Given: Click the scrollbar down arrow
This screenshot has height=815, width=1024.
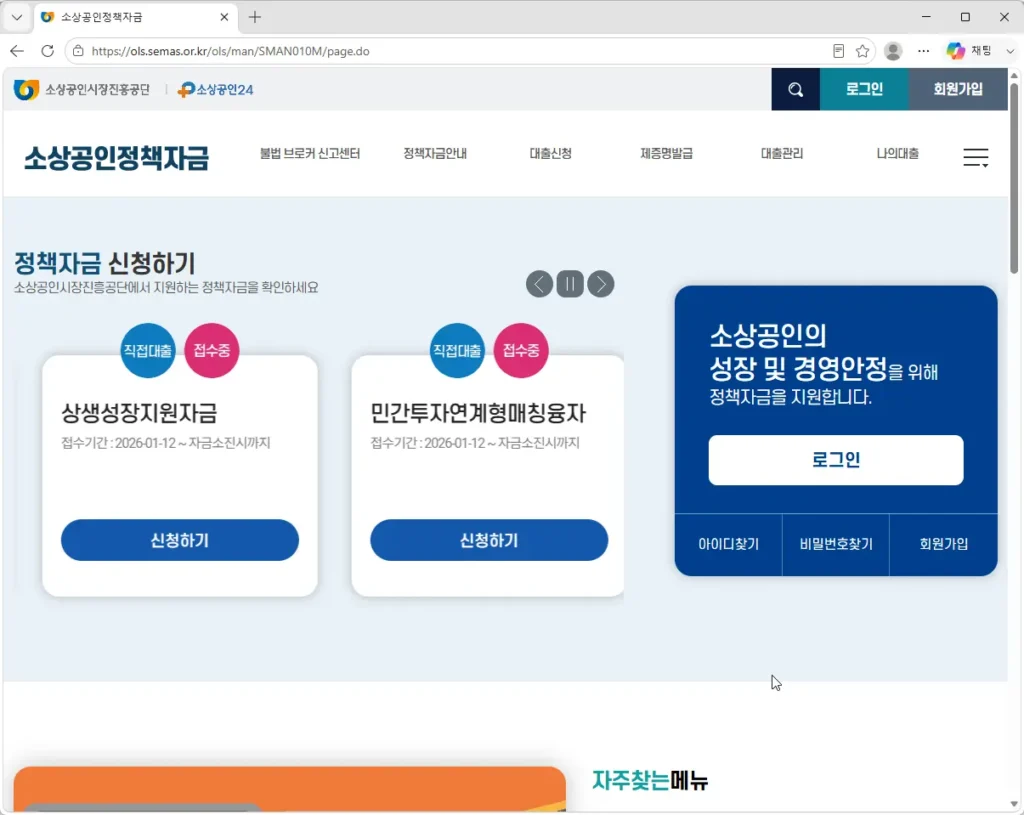Looking at the screenshot, I should (x=1014, y=804).
